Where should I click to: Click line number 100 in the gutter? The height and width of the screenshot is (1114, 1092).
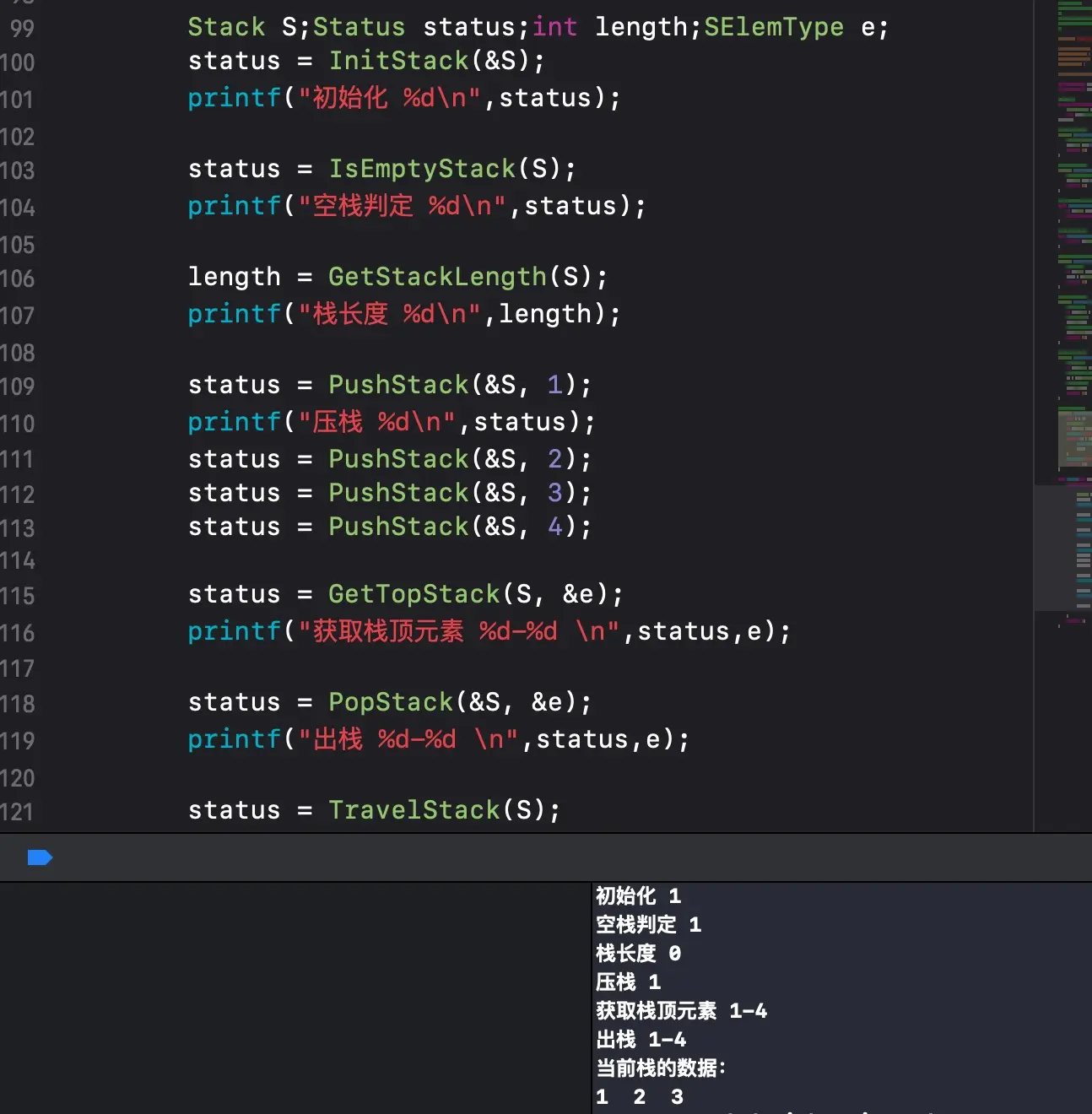(18, 62)
